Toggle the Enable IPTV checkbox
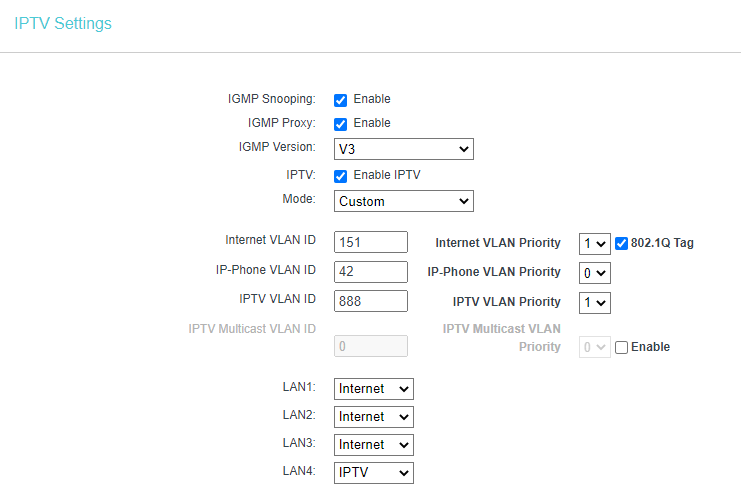Screen dimensions: 741x491 [340, 176]
